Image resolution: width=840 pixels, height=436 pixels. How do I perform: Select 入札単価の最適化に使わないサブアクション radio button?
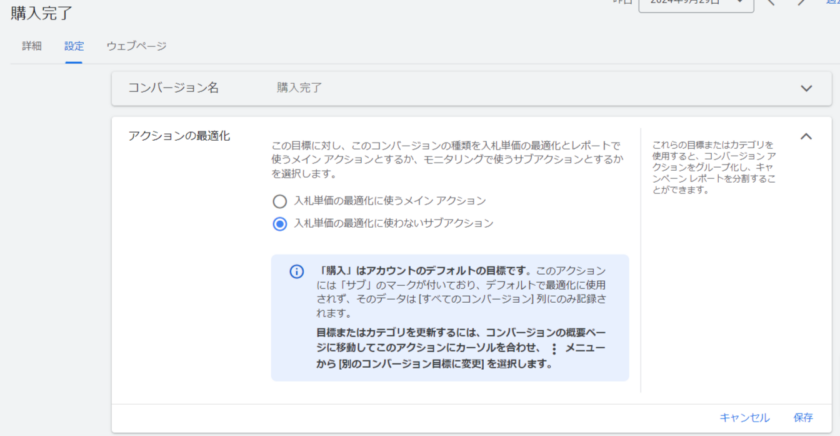coord(280,224)
